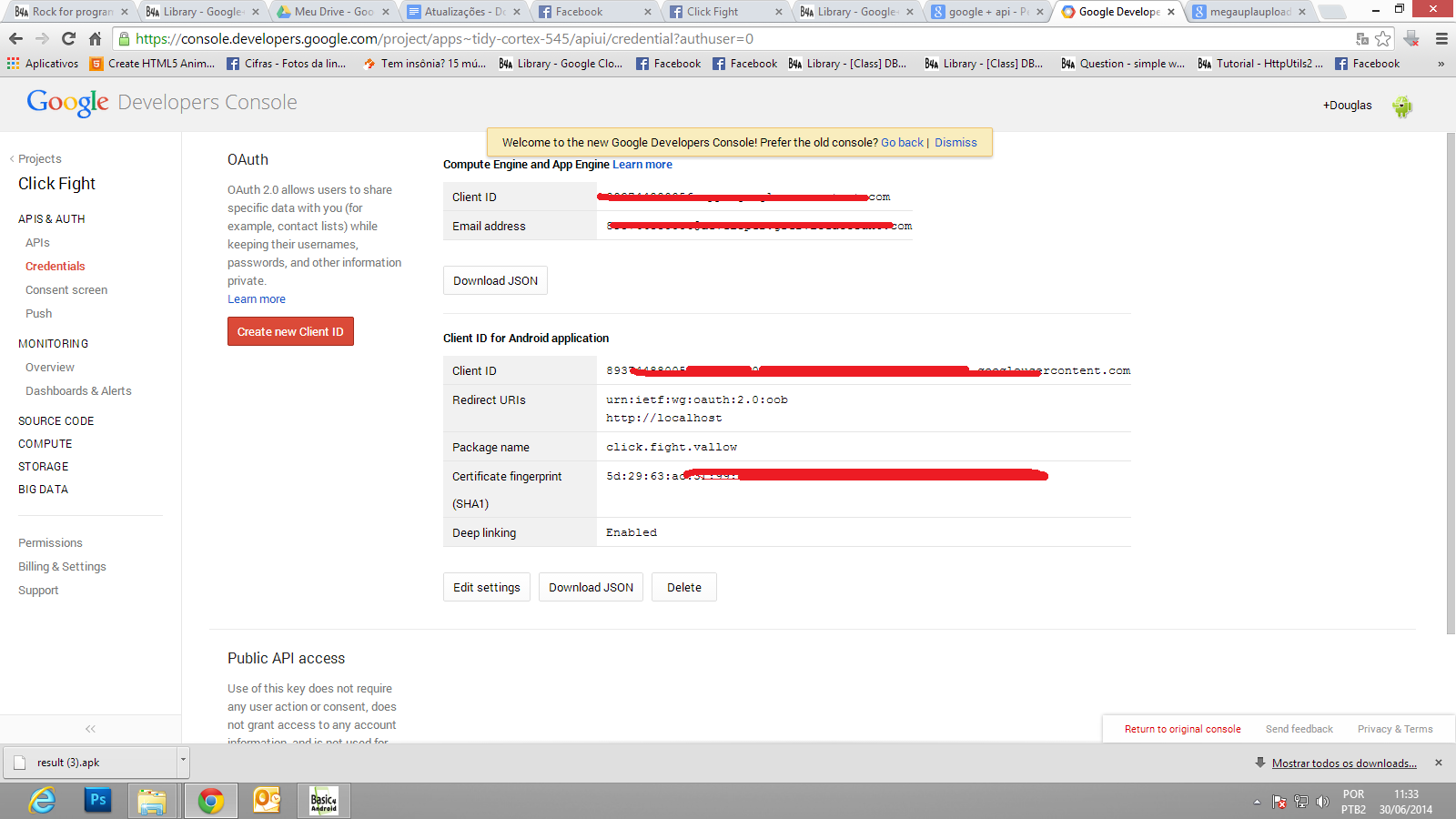Expand COMPUTE section

45,444
